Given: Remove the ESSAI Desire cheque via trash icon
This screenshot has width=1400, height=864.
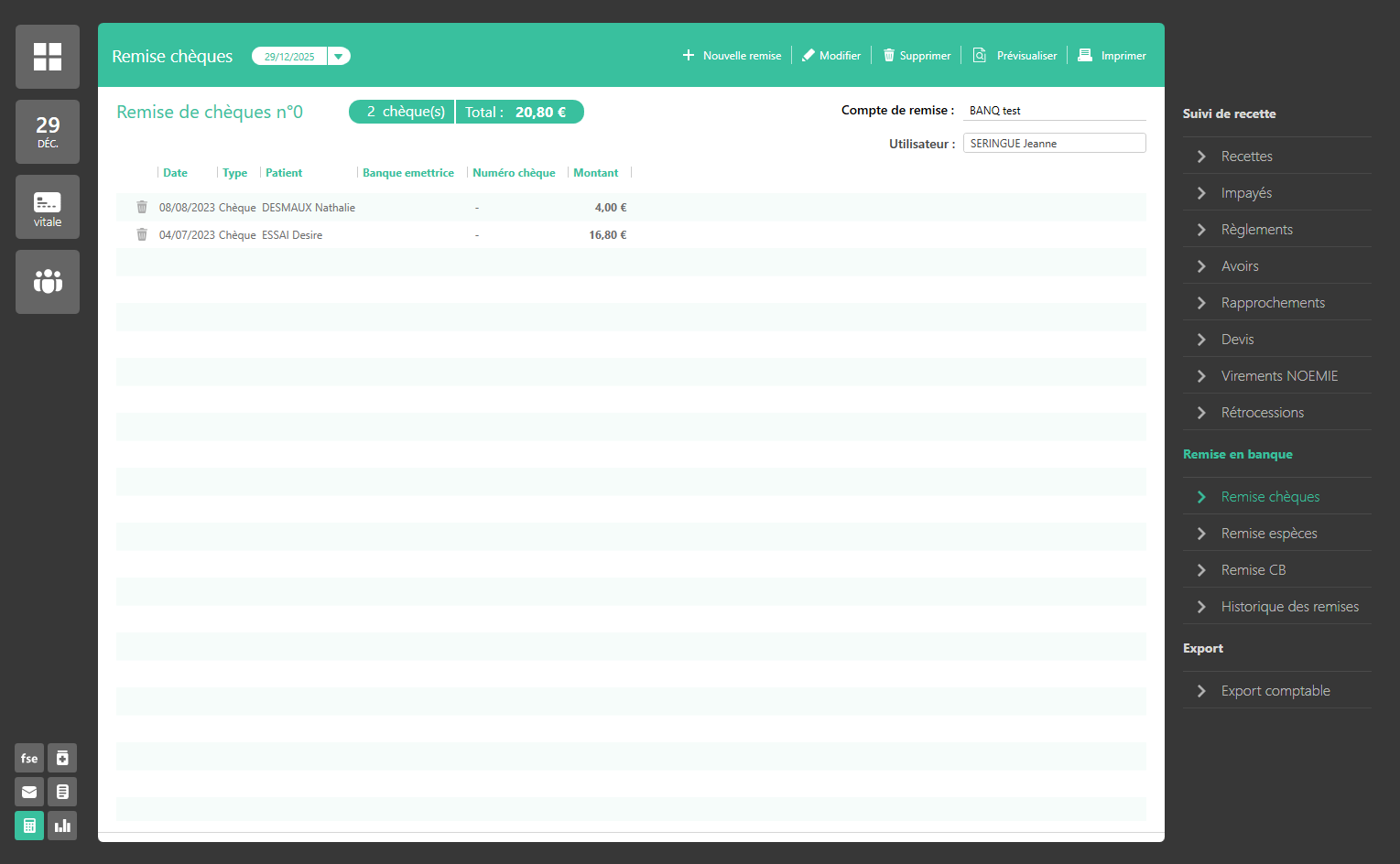Looking at the screenshot, I should coord(142,235).
